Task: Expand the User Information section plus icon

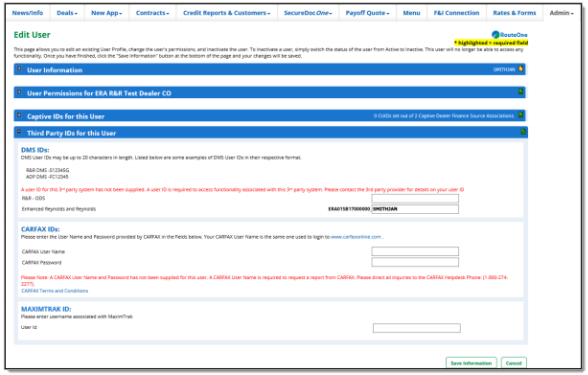Action: pyautogui.click(x=19, y=69)
